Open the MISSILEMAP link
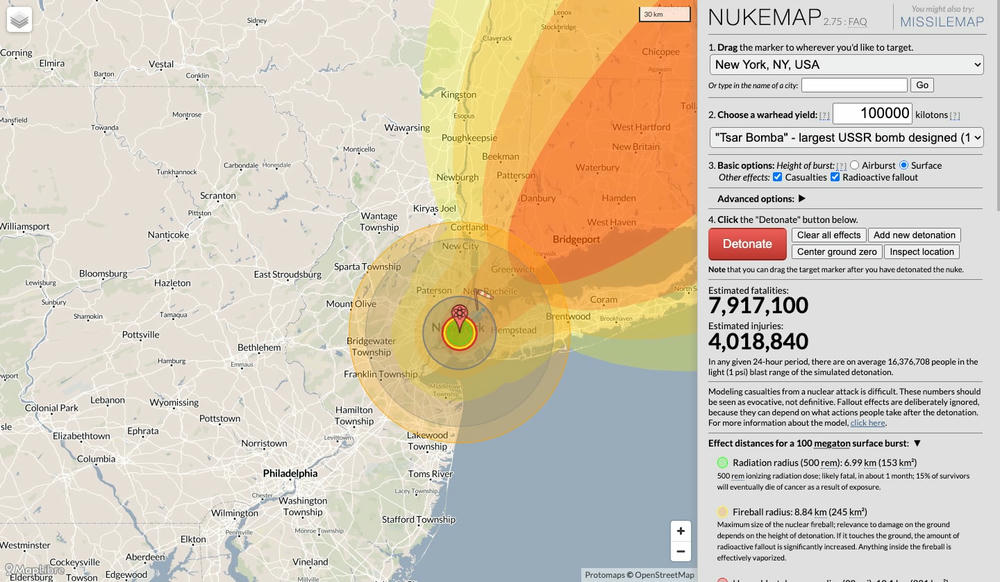The image size is (1000, 582). click(x=942, y=22)
